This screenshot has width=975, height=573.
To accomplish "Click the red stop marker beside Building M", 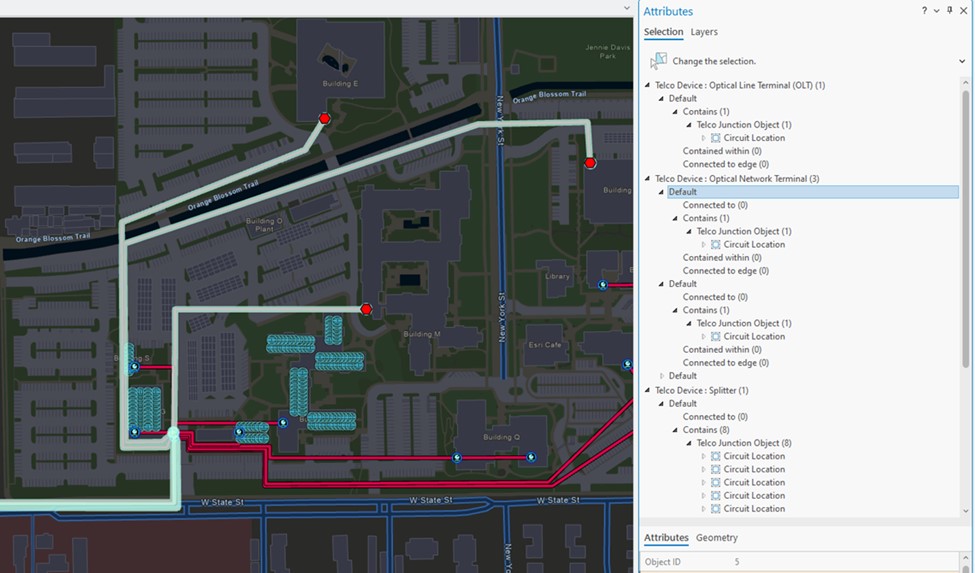I will 367,309.
